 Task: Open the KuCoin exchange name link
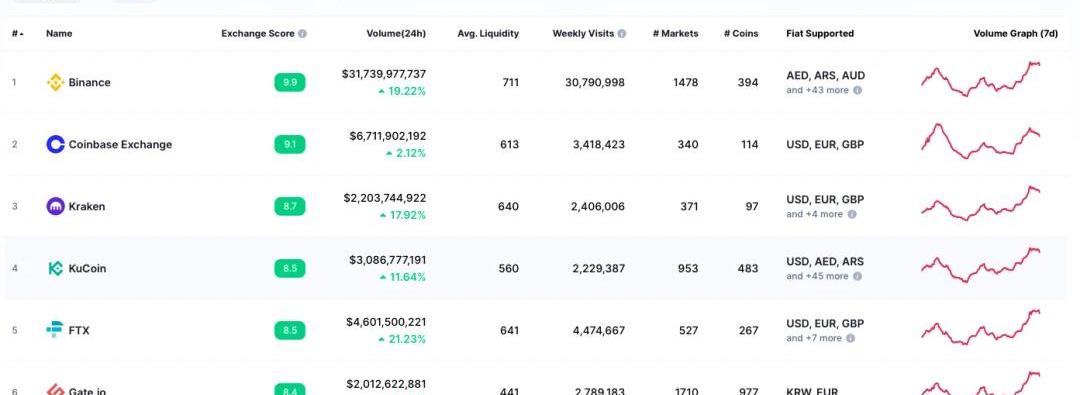coord(87,269)
